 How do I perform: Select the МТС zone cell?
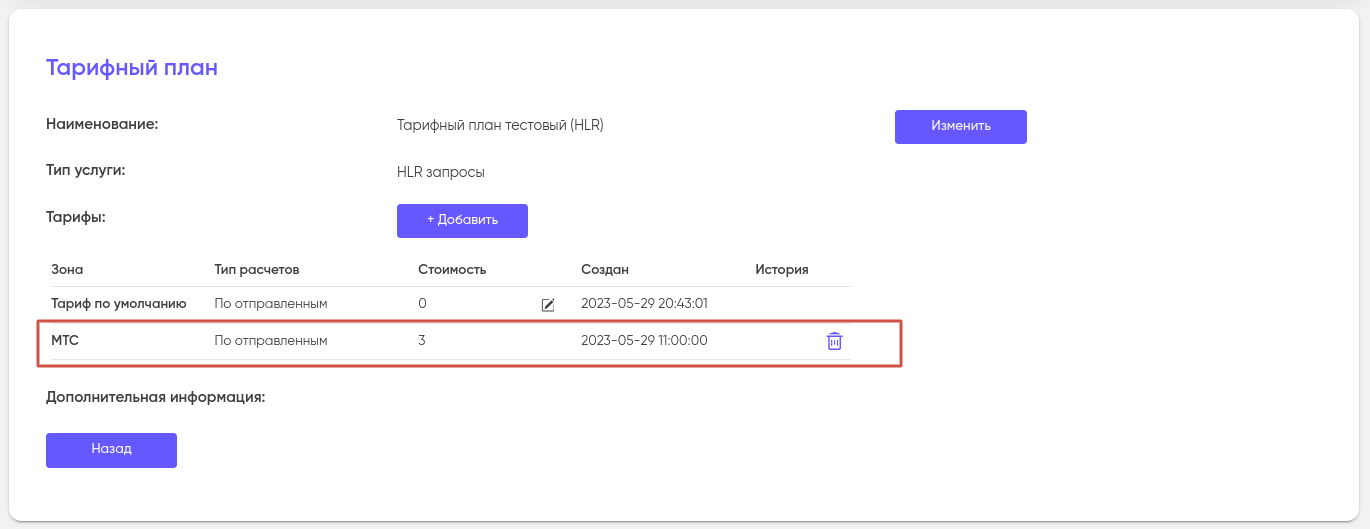65,341
